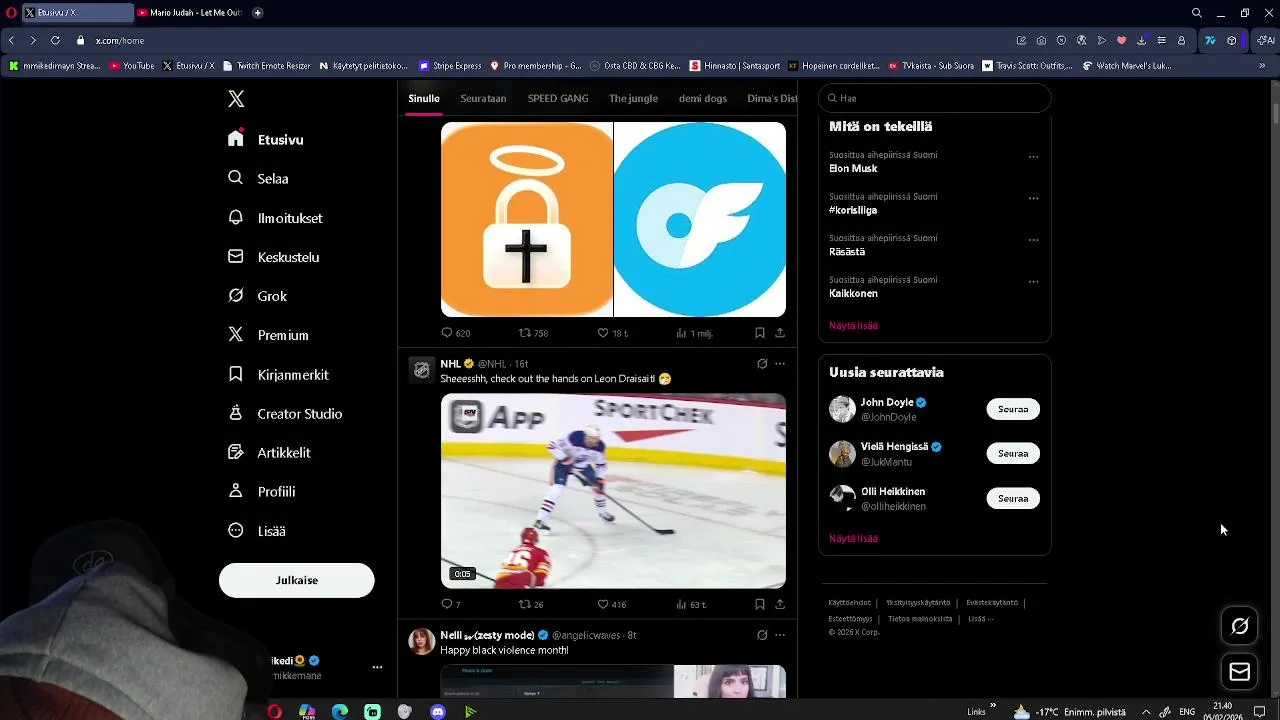This screenshot has height=720, width=1280.
Task: Open Profiili page
Action: click(x=261, y=491)
